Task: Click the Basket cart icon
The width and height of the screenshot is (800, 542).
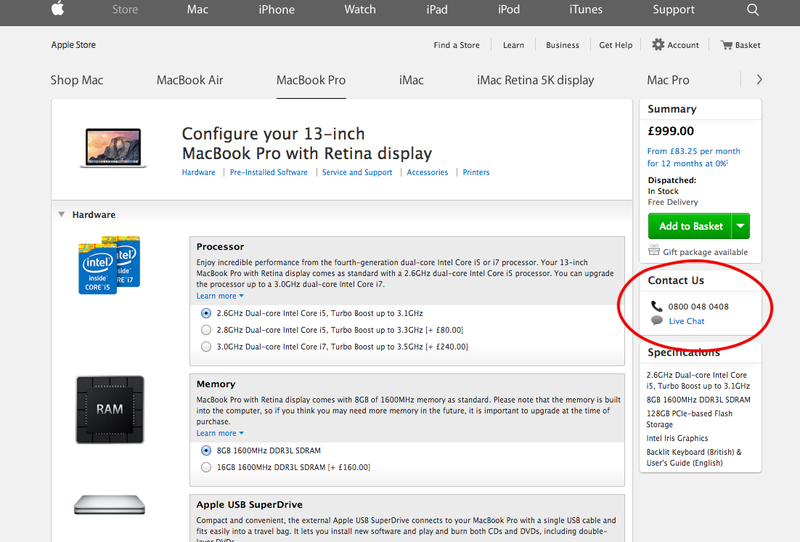Action: tap(727, 45)
